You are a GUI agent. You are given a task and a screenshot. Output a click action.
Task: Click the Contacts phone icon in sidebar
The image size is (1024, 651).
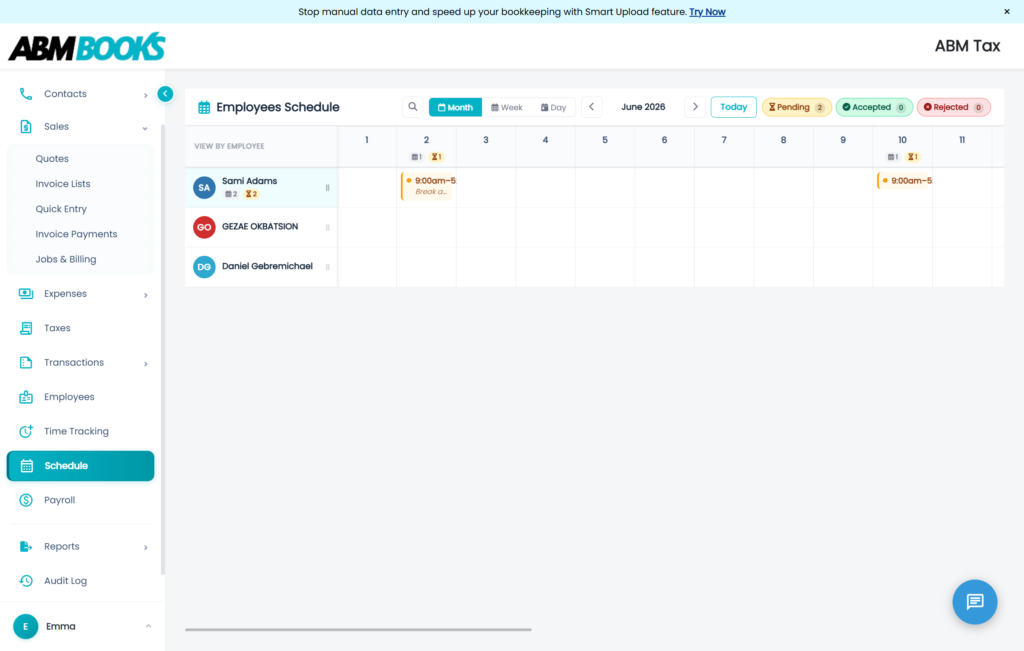click(x=25, y=94)
